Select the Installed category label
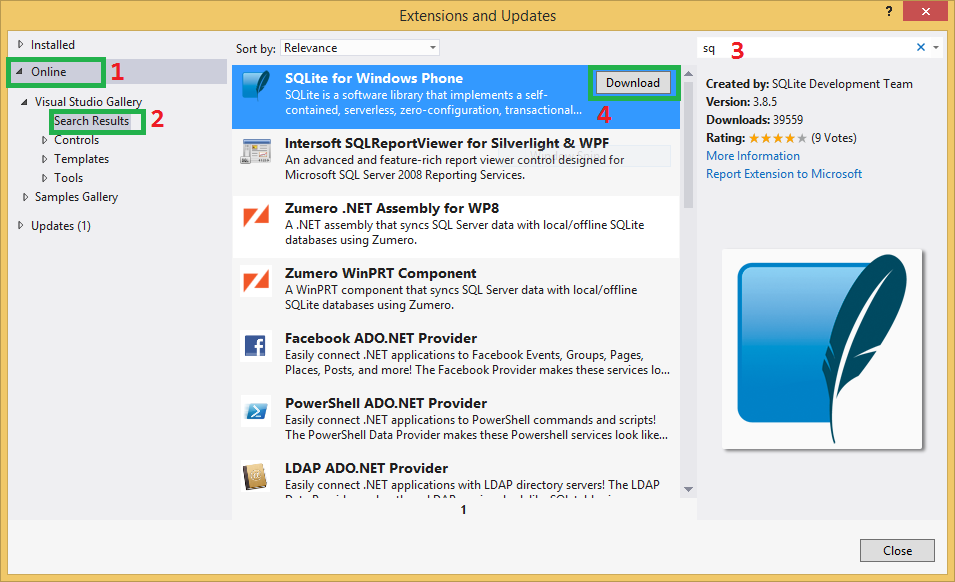 click(x=53, y=44)
